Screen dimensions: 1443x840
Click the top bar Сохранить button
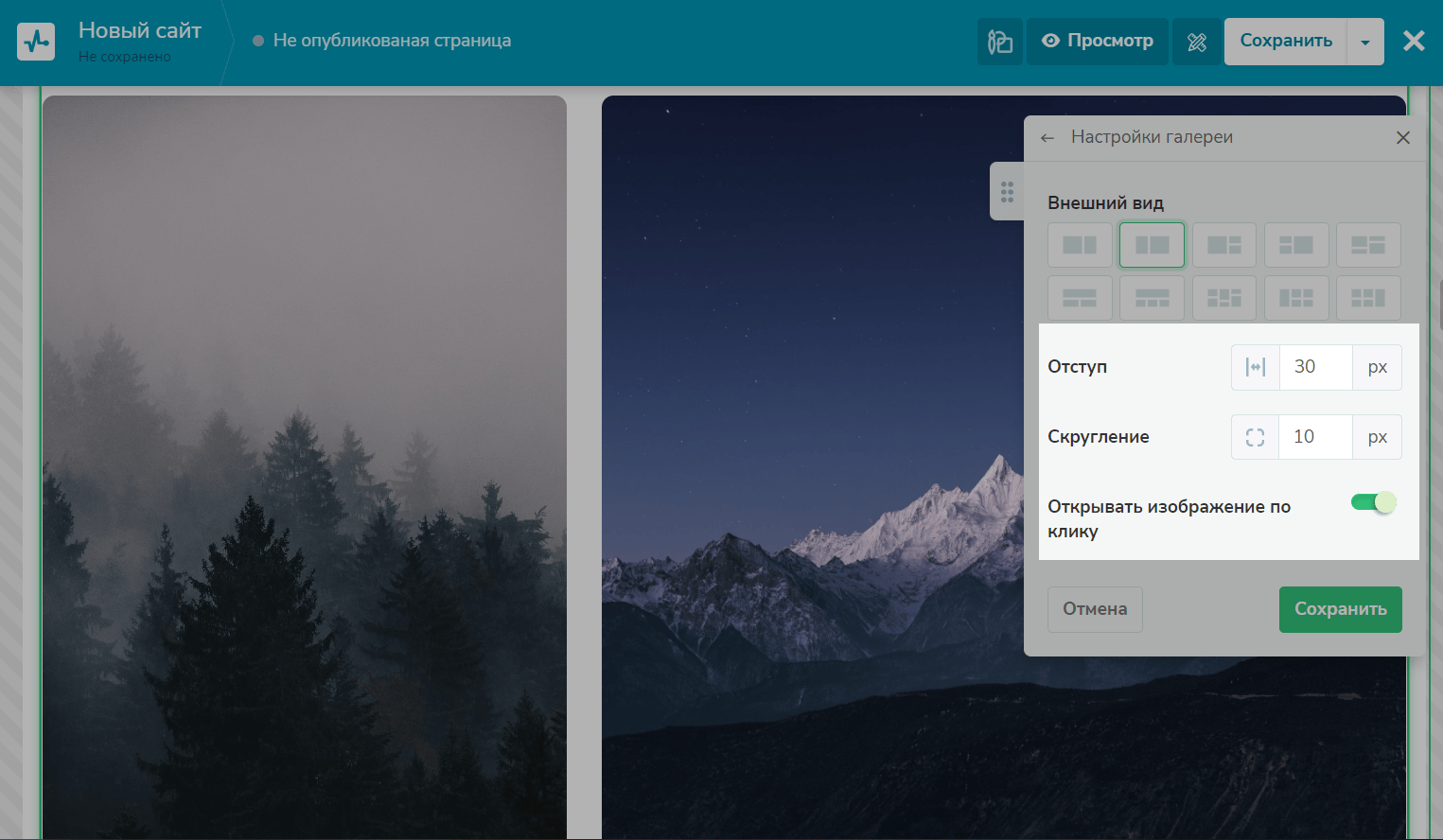pos(1285,42)
